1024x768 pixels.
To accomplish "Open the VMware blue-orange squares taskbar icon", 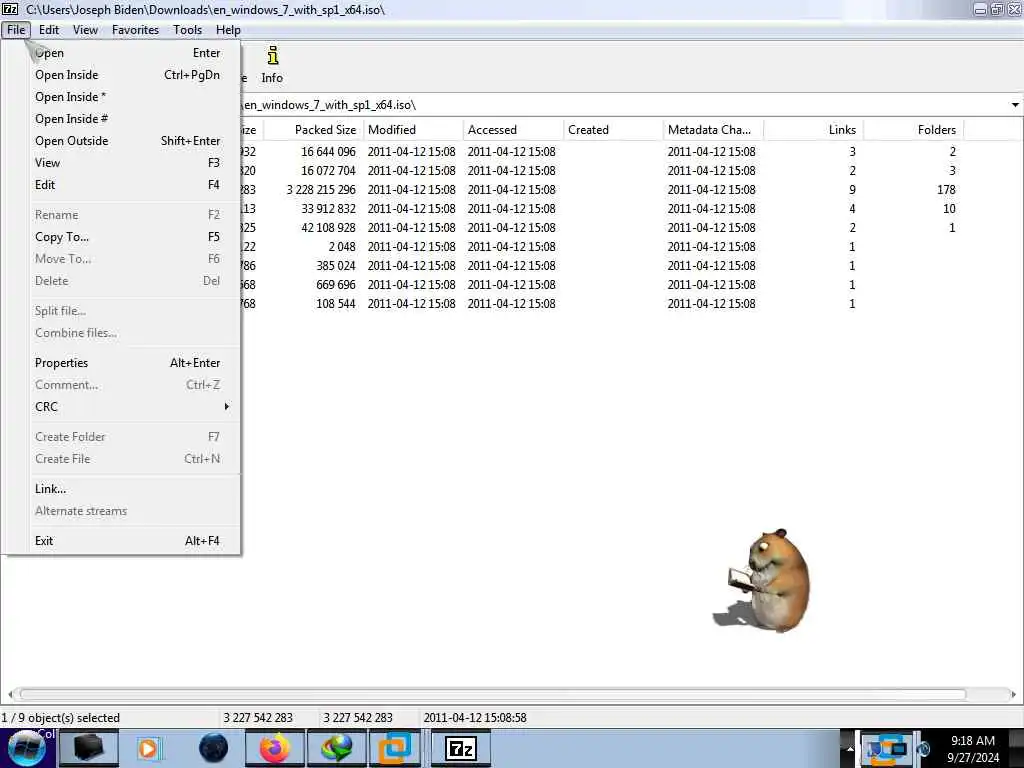I will (395, 748).
